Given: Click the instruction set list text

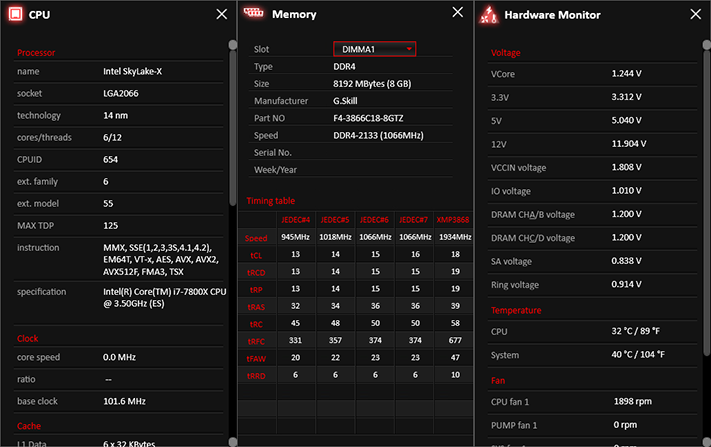Looking at the screenshot, I should 161,260.
